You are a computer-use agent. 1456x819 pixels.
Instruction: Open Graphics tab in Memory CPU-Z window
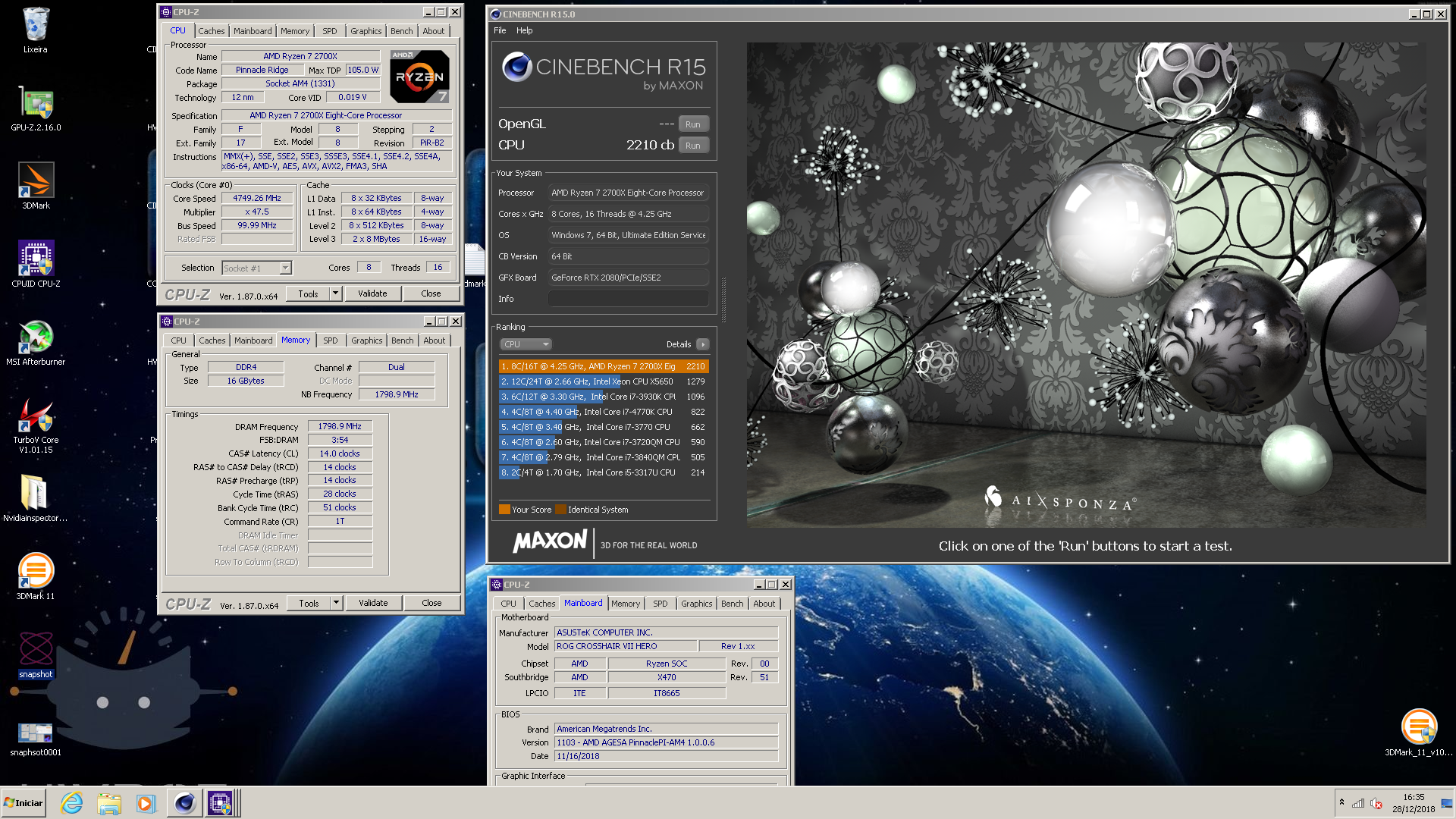click(x=367, y=340)
